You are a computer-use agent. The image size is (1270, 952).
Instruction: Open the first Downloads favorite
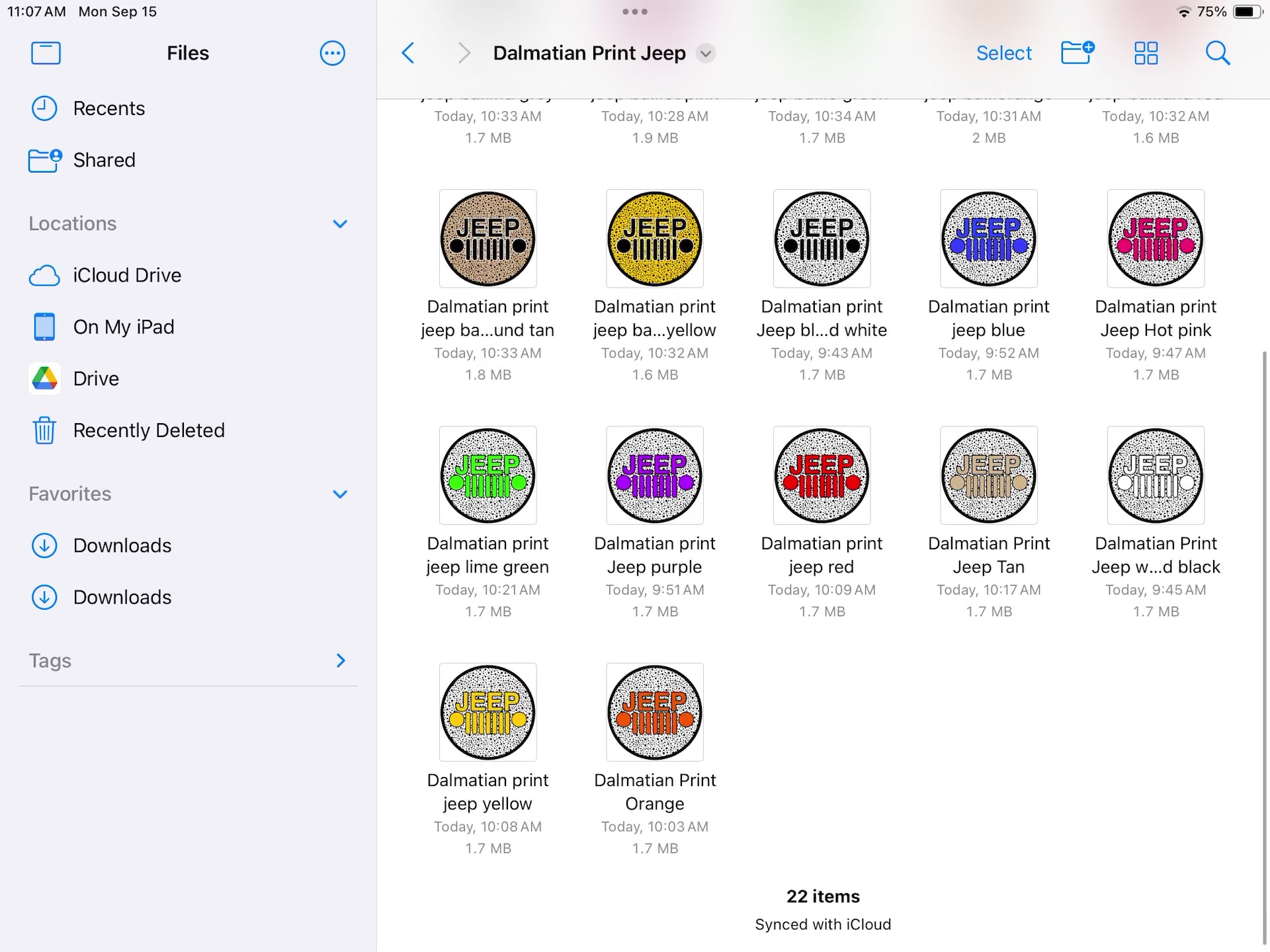click(122, 545)
